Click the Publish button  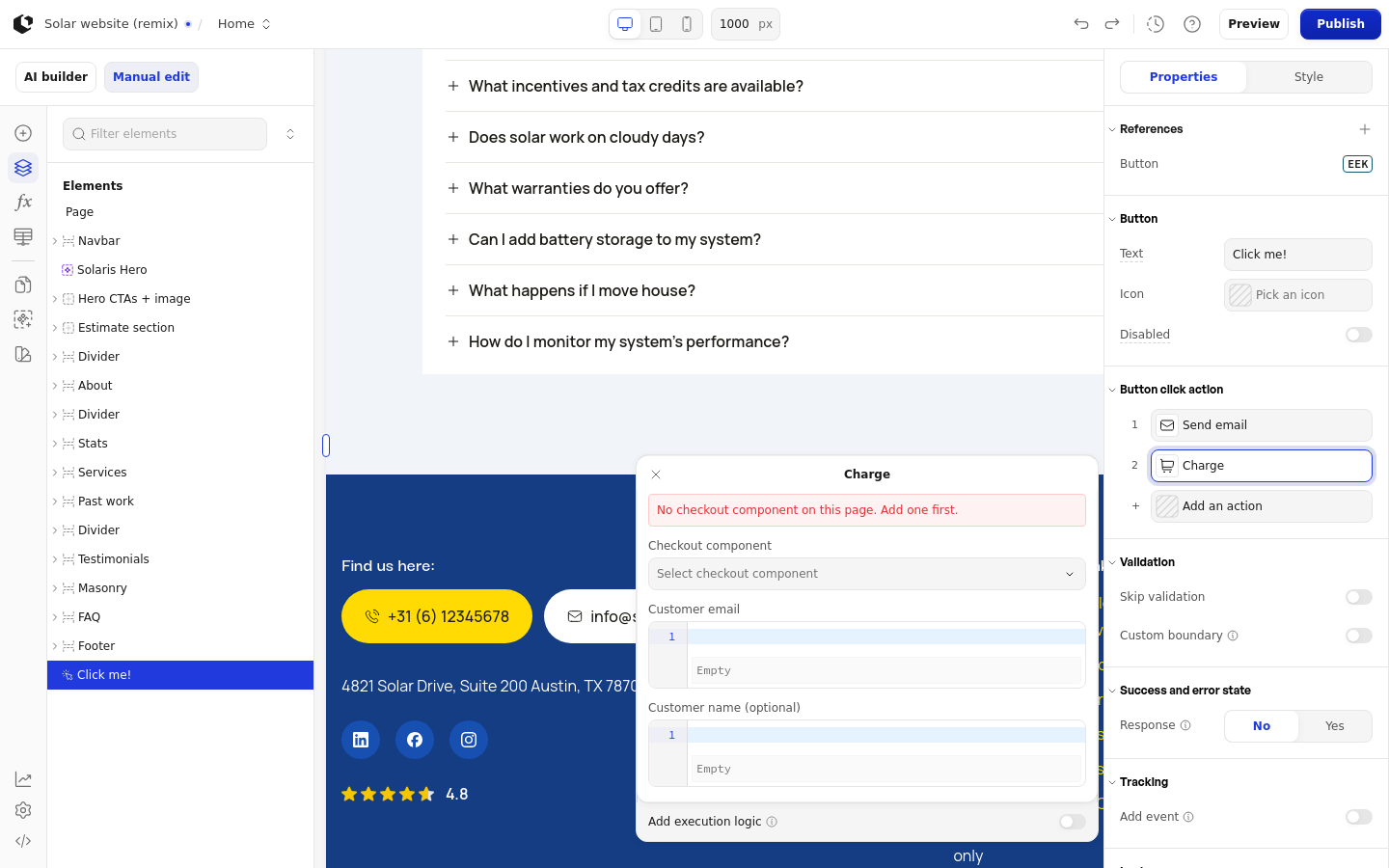(x=1341, y=24)
